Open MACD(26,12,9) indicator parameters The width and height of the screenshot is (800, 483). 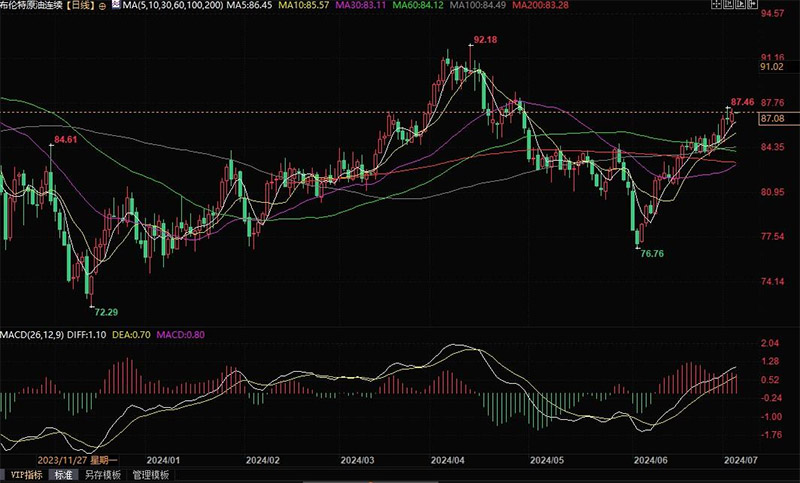click(x=32, y=335)
